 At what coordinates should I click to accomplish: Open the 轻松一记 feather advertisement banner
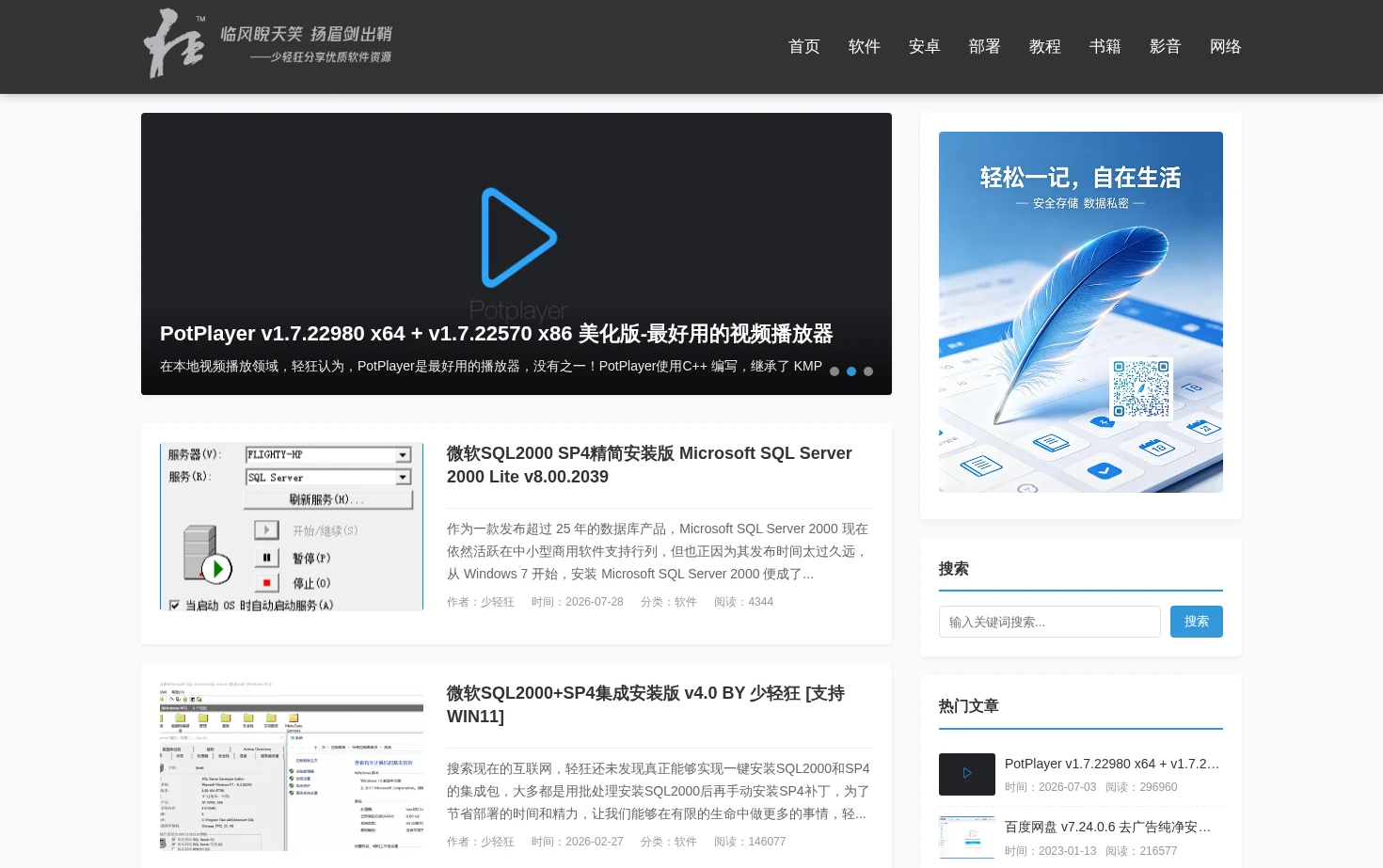click(x=1081, y=312)
